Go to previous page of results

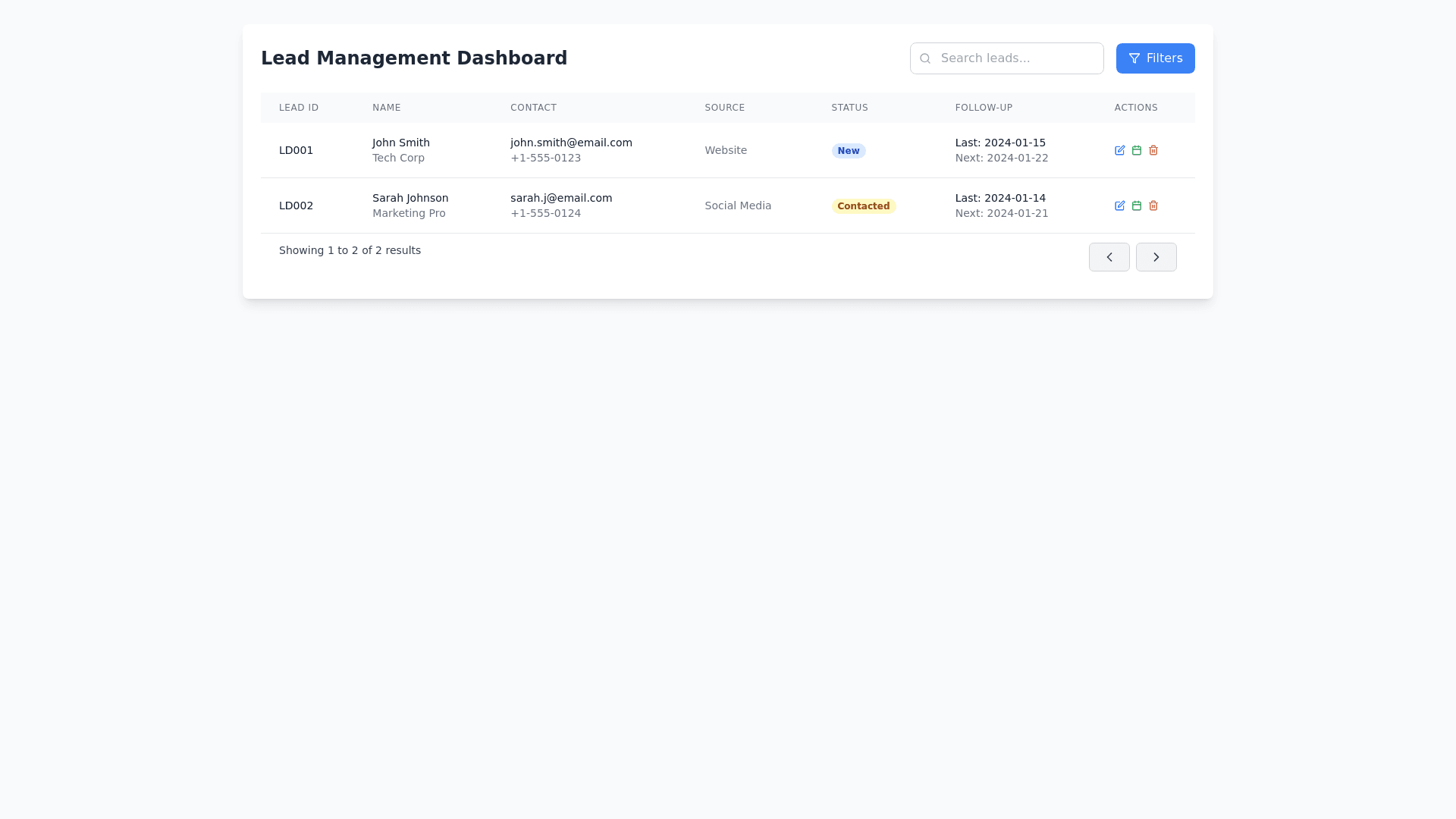1109,257
